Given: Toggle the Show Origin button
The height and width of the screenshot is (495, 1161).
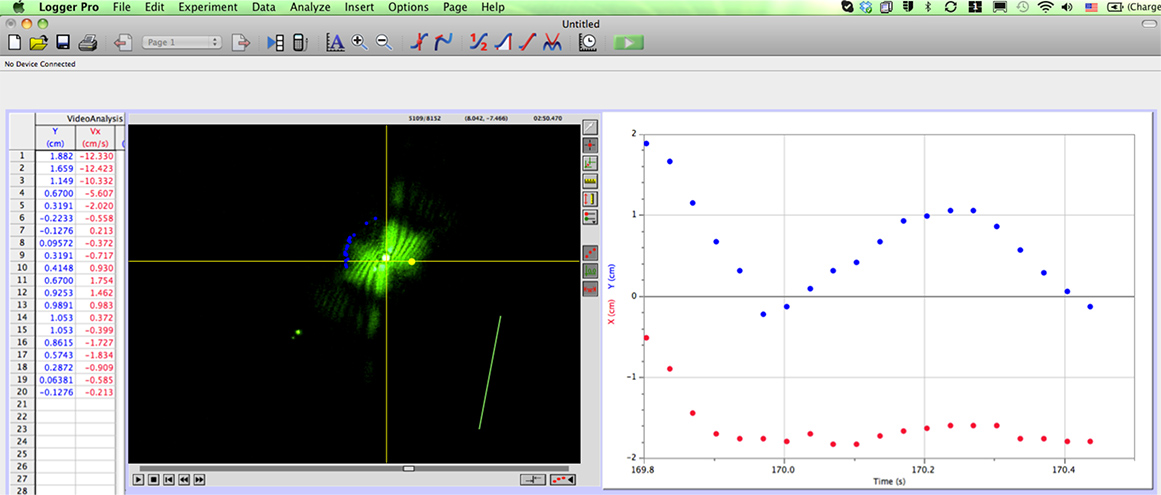Looking at the screenshot, I should pos(590,271).
